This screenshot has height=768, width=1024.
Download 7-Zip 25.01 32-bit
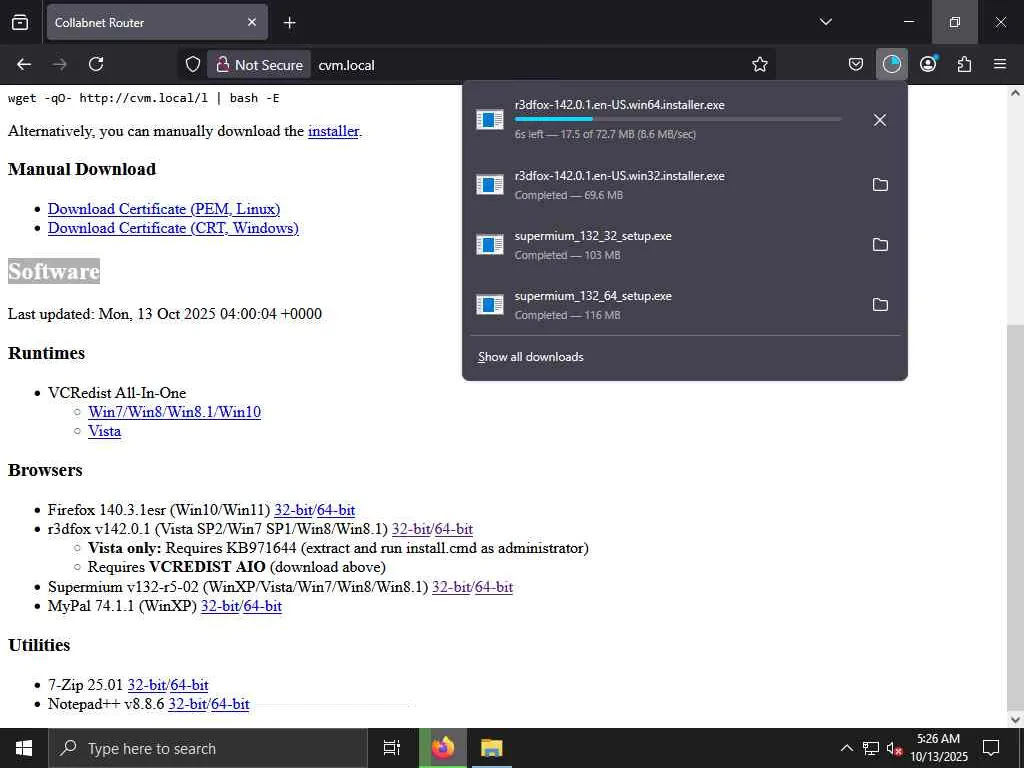coord(146,685)
